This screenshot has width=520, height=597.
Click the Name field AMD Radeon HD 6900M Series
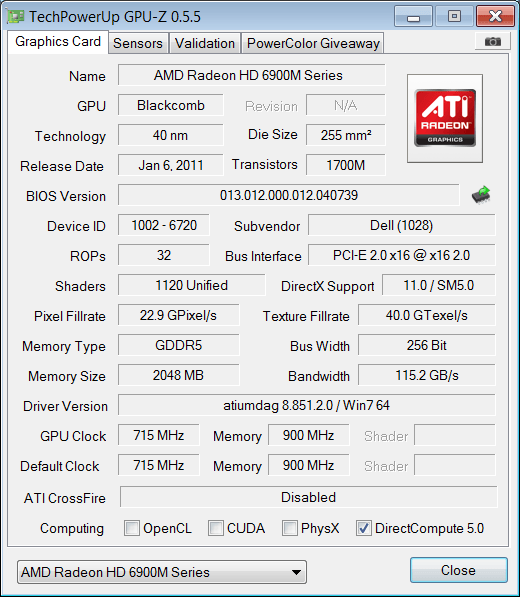point(252,75)
